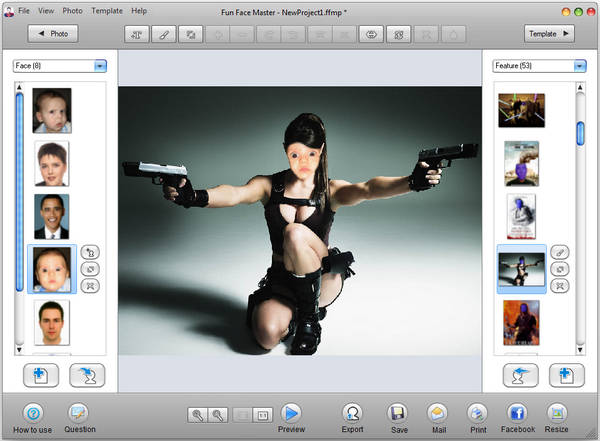Screen dimensions: 600x441
Task: Export the project using Export icon
Action: click(352, 412)
